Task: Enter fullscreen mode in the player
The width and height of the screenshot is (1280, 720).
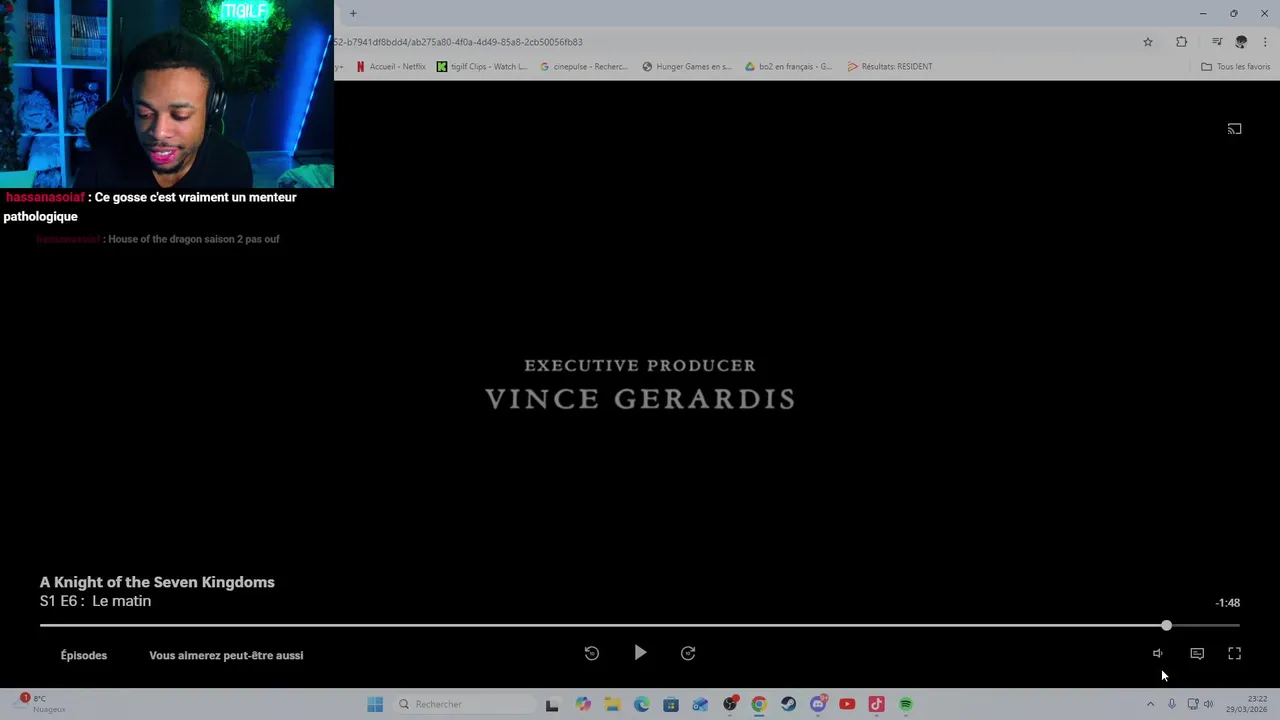Action: pos(1235,653)
